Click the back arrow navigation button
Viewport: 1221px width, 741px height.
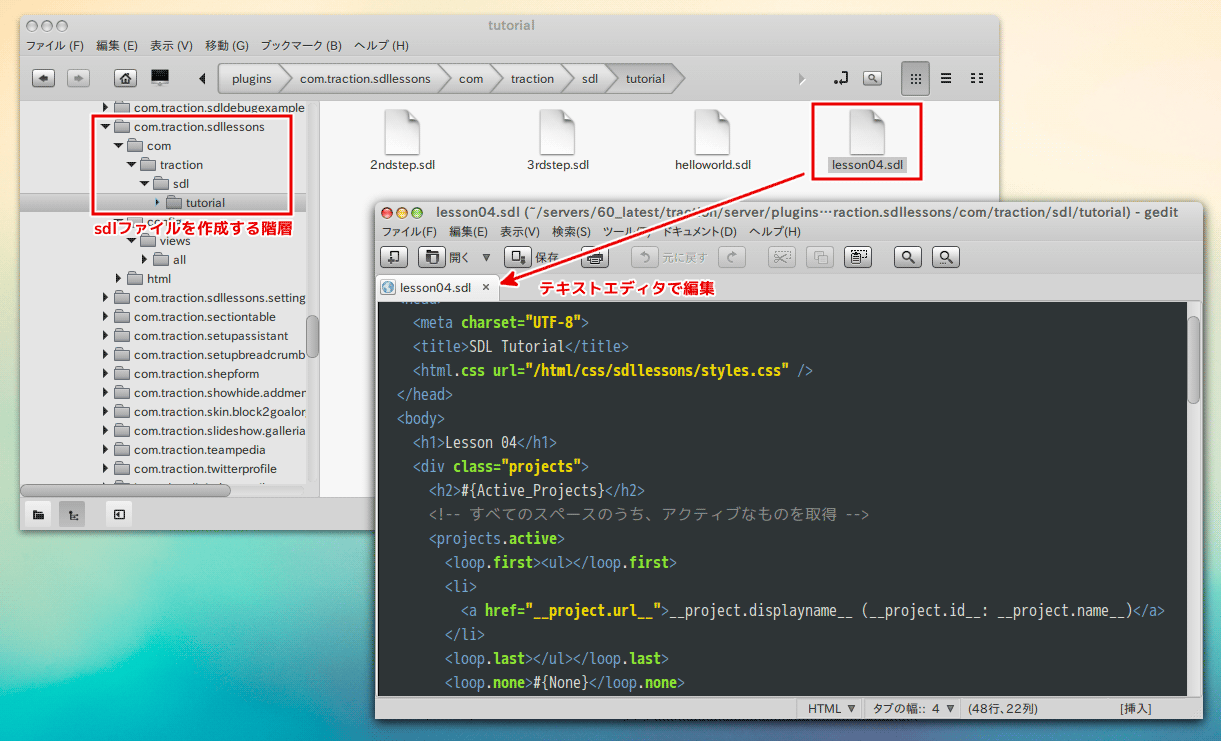tap(43, 78)
